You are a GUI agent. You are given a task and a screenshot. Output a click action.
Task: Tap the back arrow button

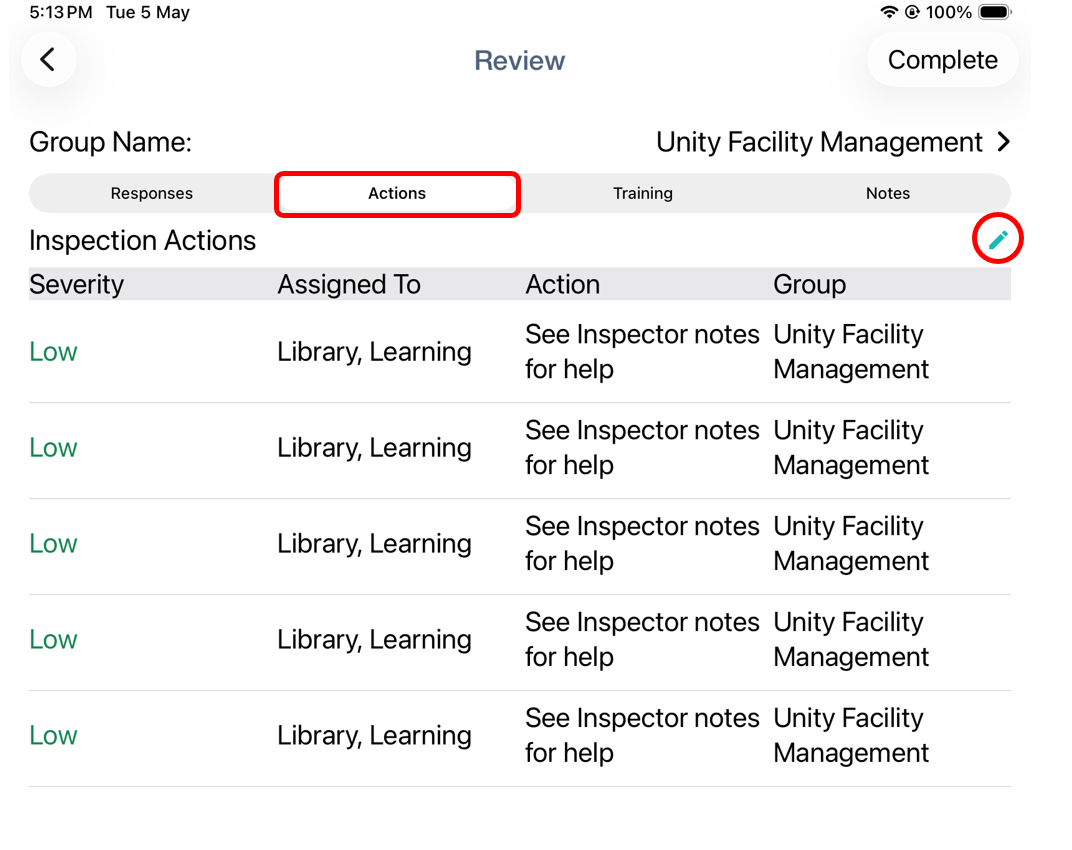[x=48, y=59]
